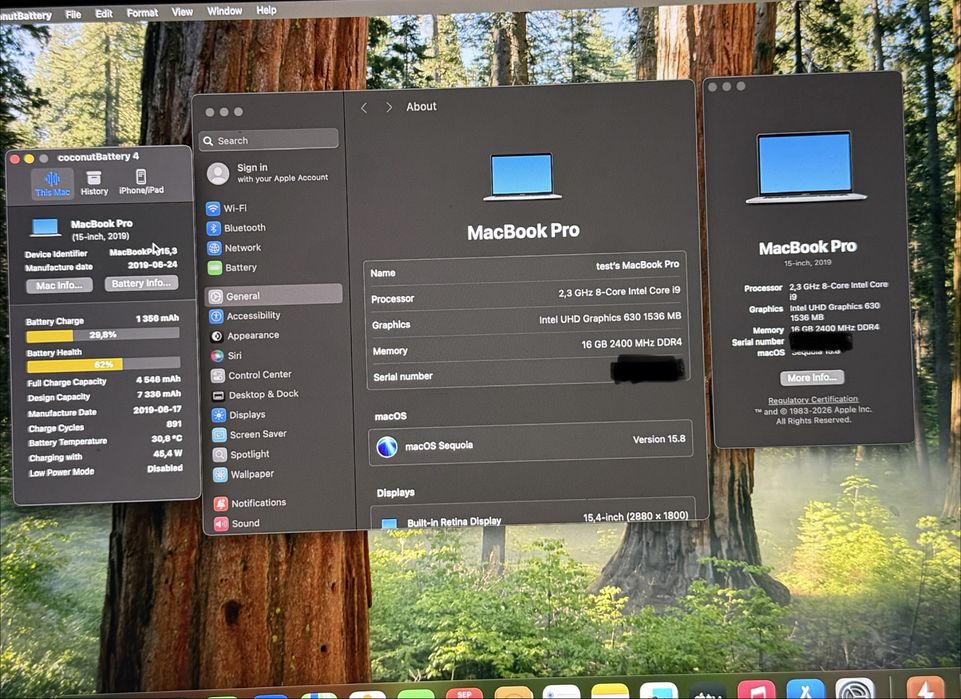This screenshot has height=699, width=961.
Task: Select the This Mac tab in coconutBattery
Action: (52, 184)
